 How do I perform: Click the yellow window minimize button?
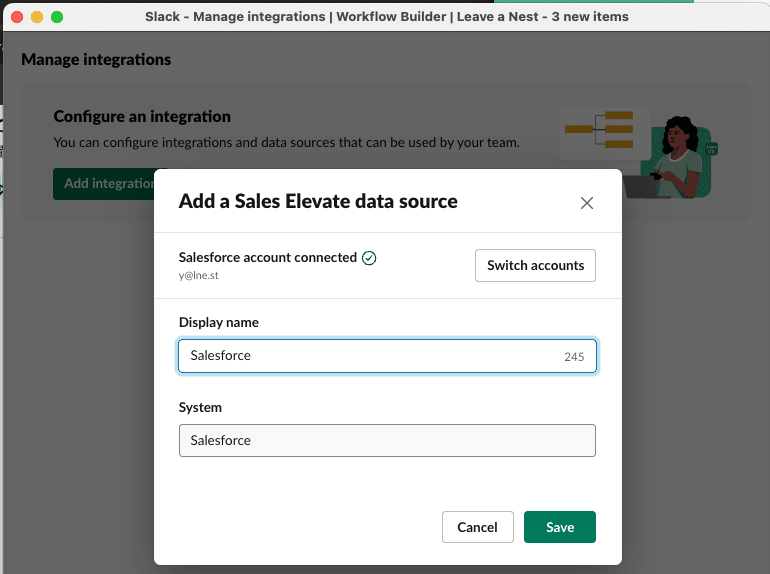click(x=37, y=17)
